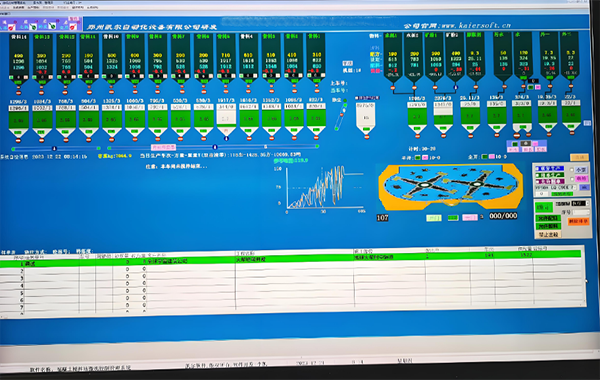
Task: Click the twin-shaft mixer graphic
Action: (x=451, y=187)
